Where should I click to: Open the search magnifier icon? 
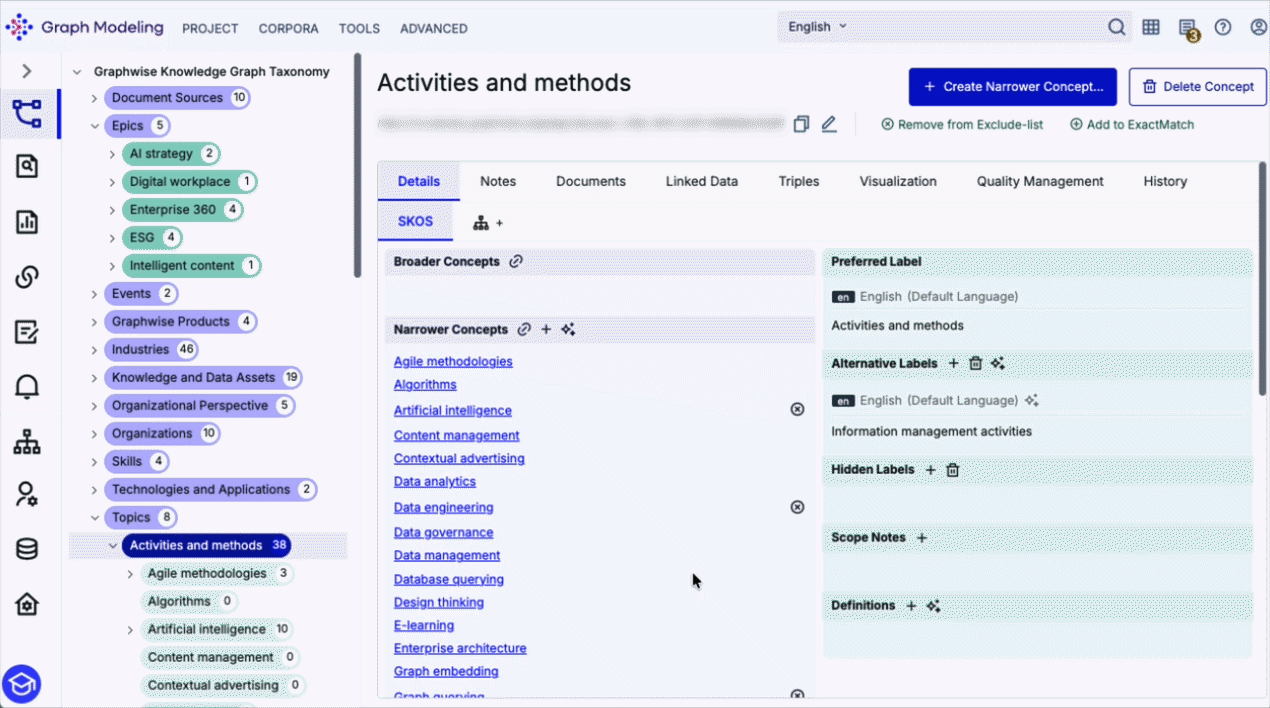(1116, 27)
